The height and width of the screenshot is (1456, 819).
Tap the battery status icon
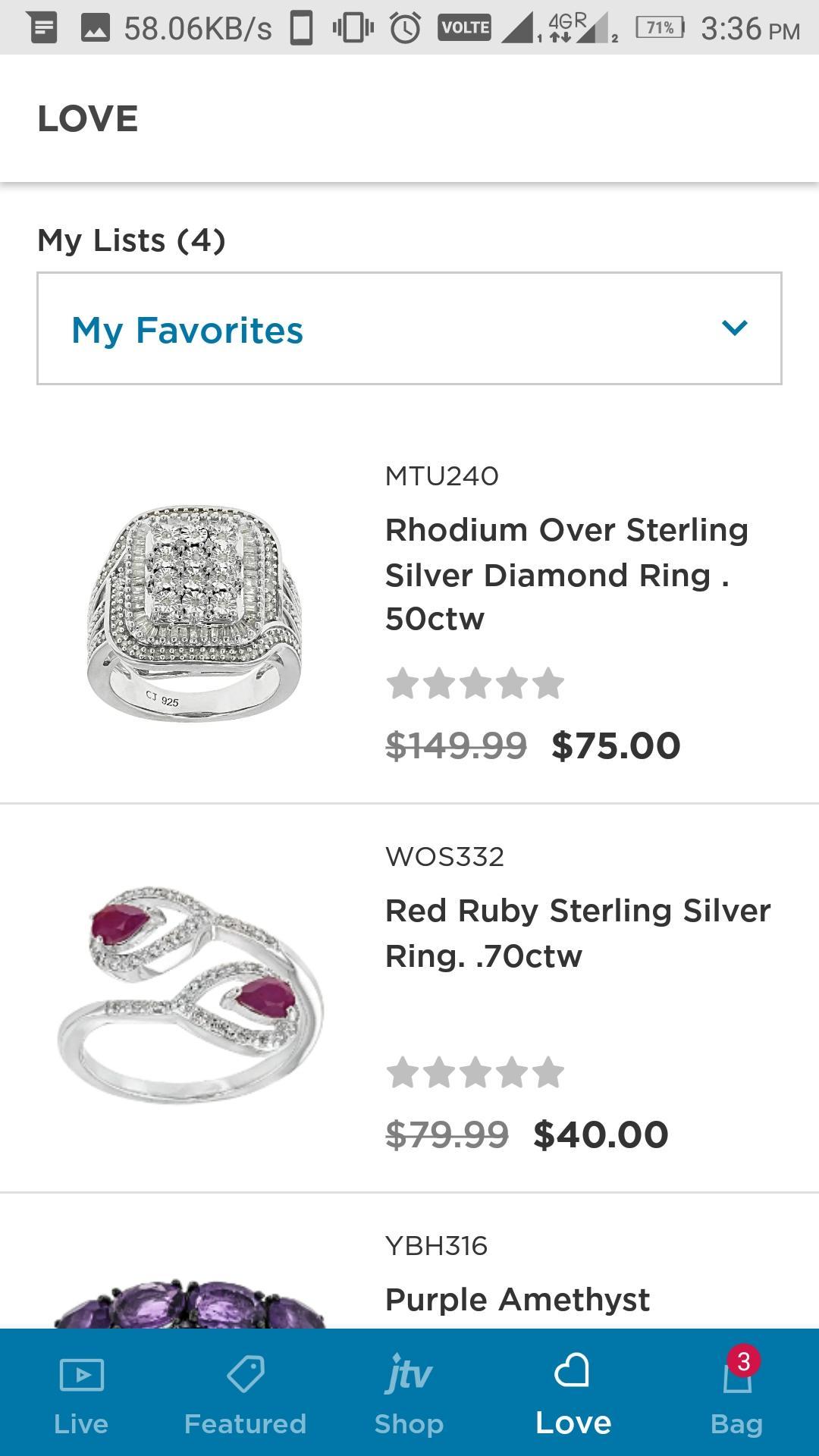point(660,28)
